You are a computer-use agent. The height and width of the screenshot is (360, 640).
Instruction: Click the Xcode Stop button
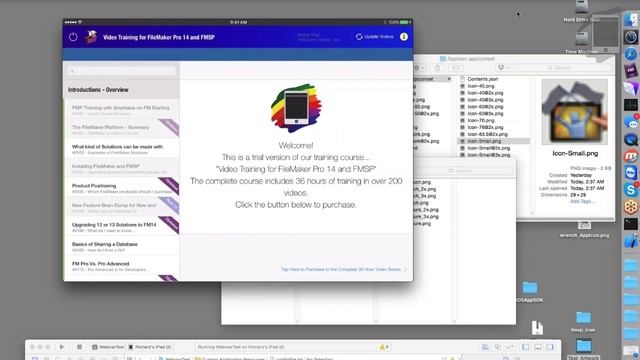tap(79, 347)
